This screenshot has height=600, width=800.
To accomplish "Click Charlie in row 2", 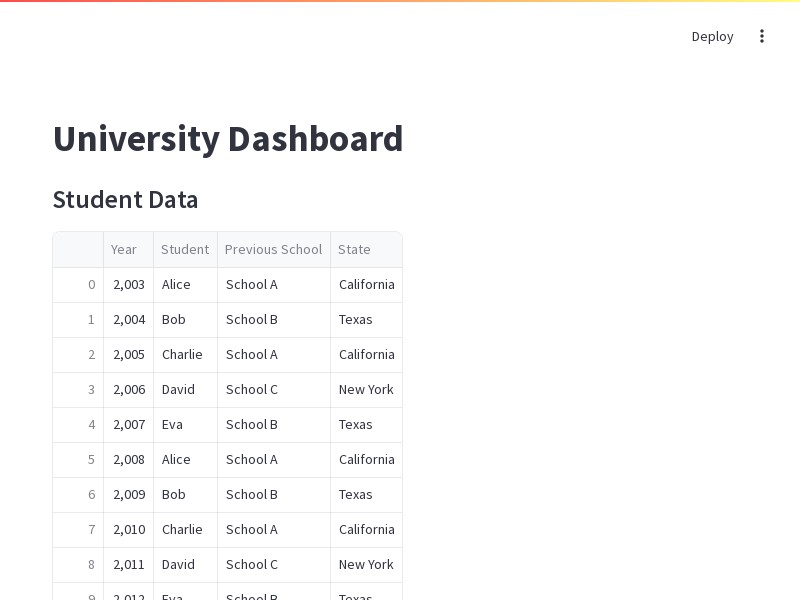I will coord(186,355).
